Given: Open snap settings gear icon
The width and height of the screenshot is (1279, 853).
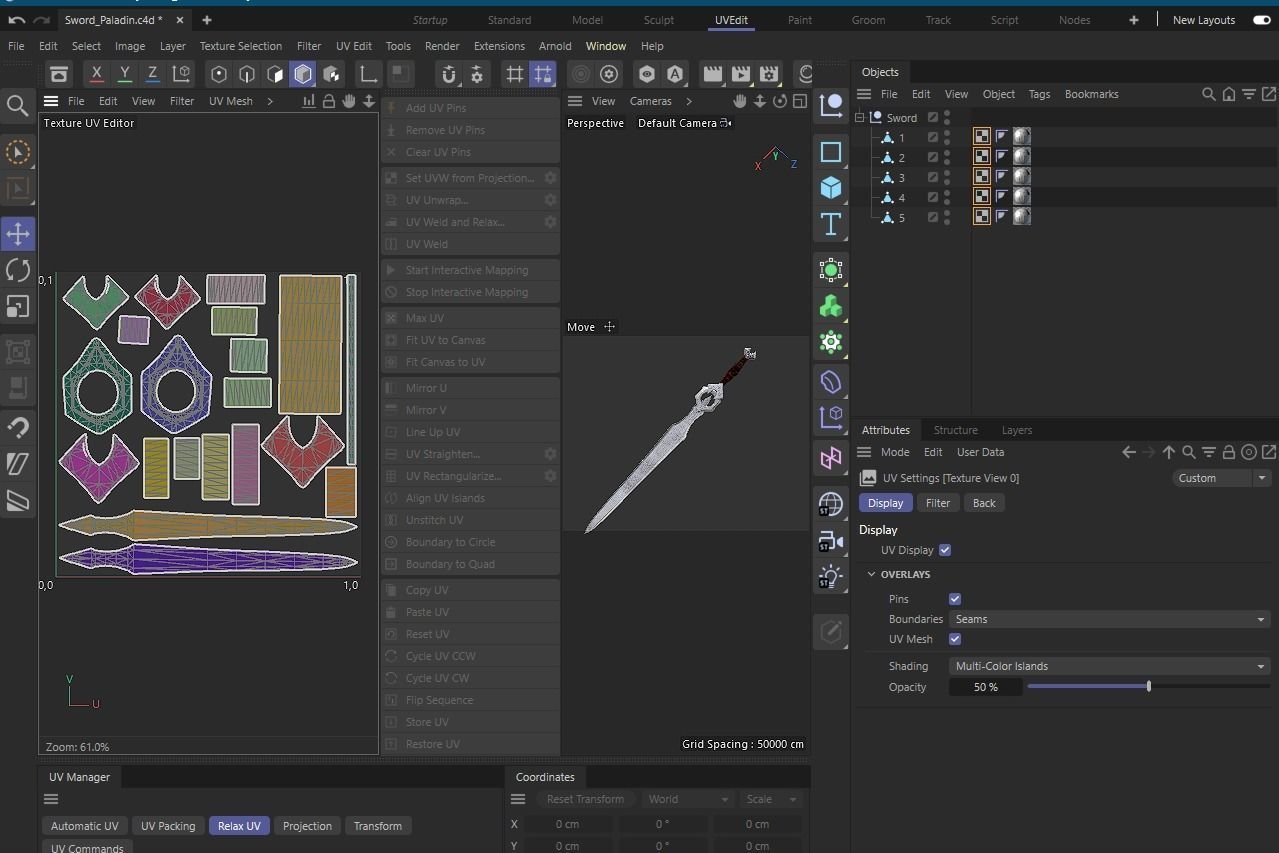Looking at the screenshot, I should pos(477,74).
